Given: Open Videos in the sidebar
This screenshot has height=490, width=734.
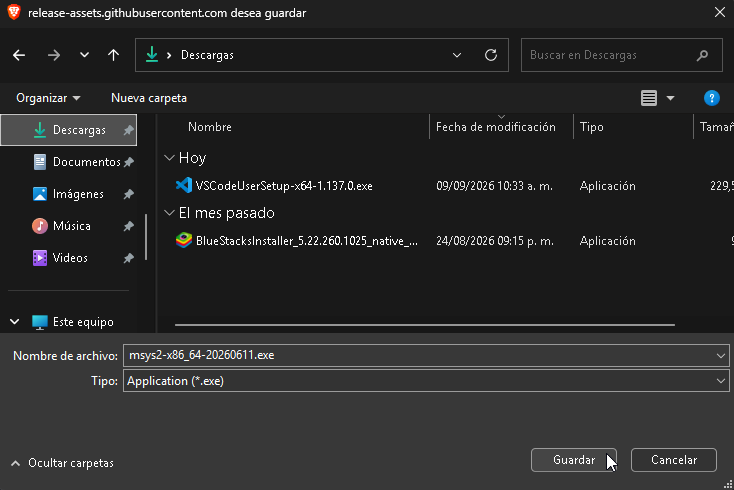Looking at the screenshot, I should 70,258.
